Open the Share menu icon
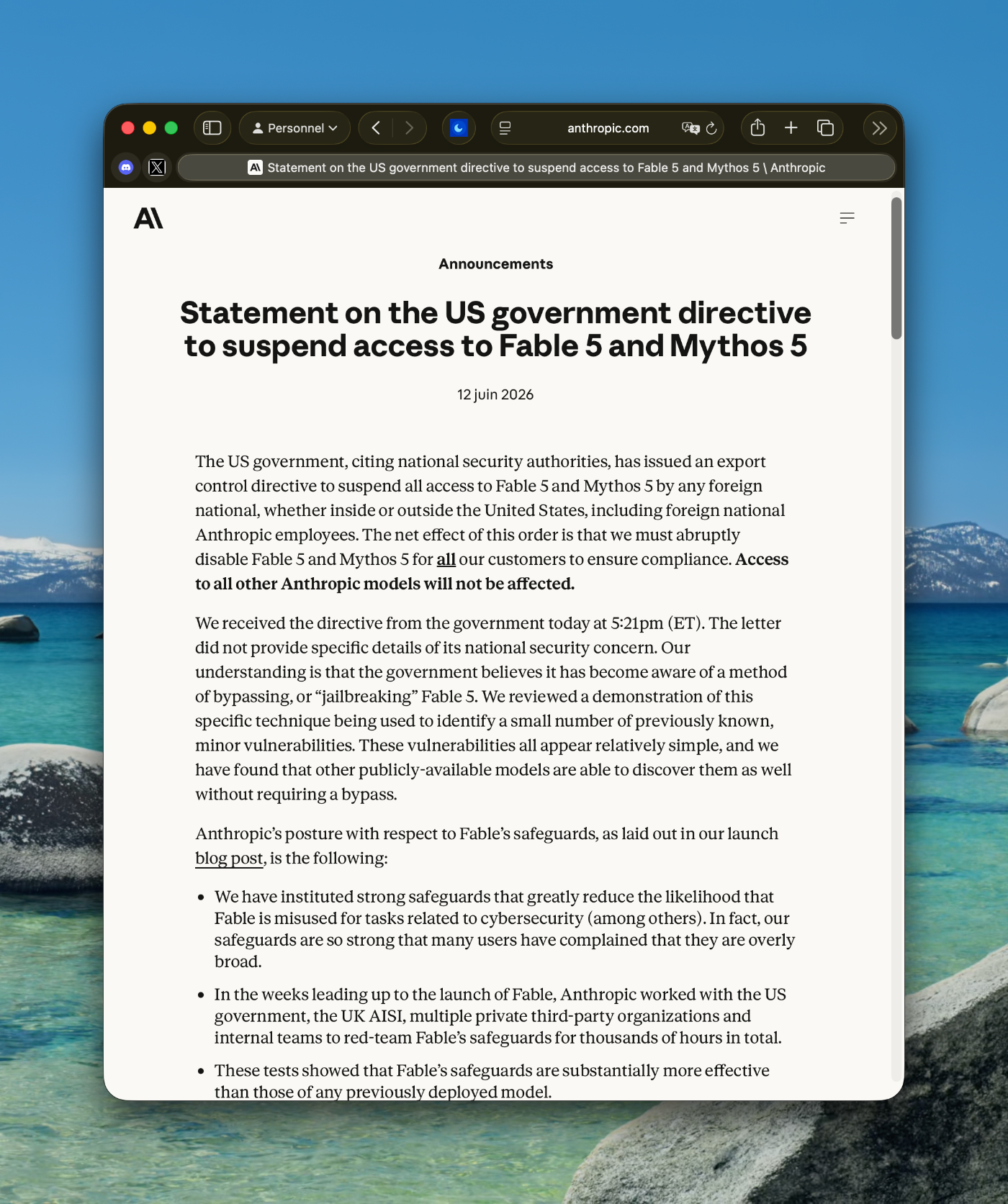The height and width of the screenshot is (1204, 1008). (x=757, y=128)
